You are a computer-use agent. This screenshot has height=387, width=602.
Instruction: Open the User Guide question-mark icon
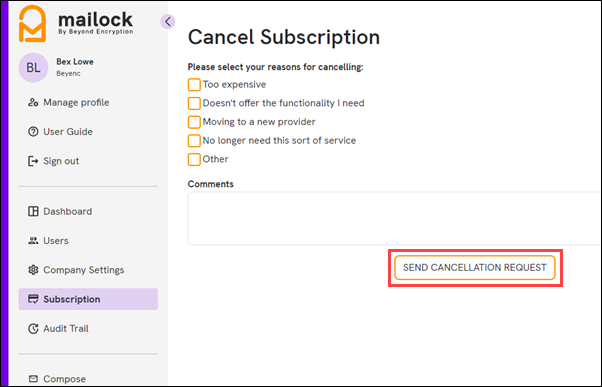[x=33, y=132]
